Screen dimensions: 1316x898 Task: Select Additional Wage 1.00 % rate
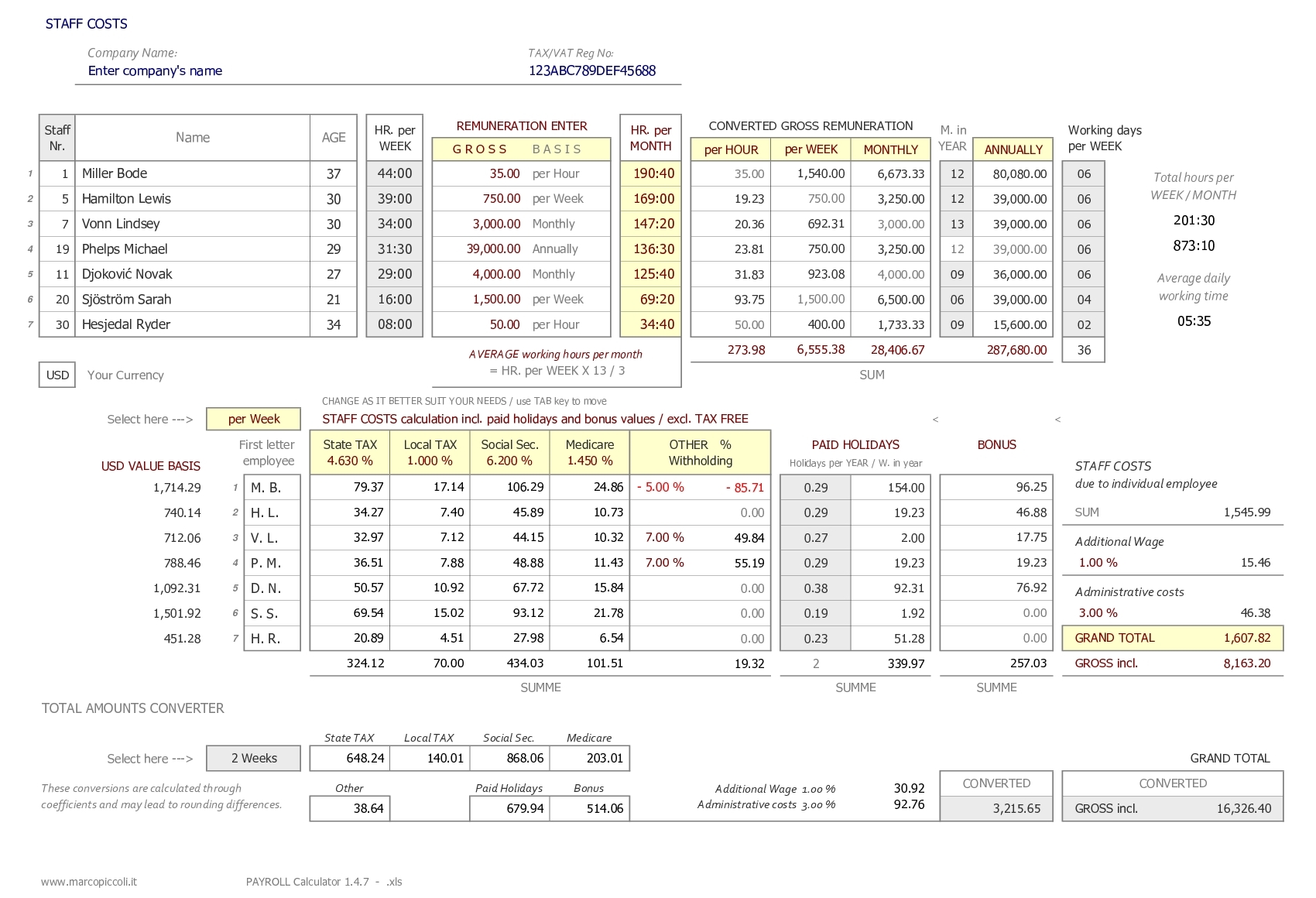1098,563
